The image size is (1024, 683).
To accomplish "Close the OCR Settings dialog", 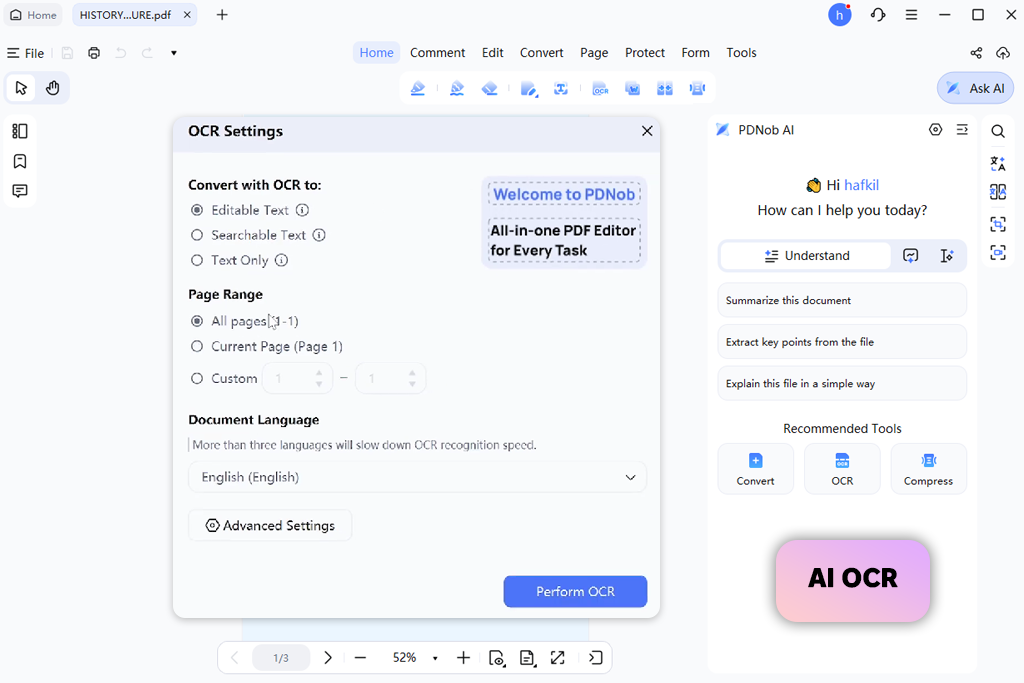I will pyautogui.click(x=647, y=131).
